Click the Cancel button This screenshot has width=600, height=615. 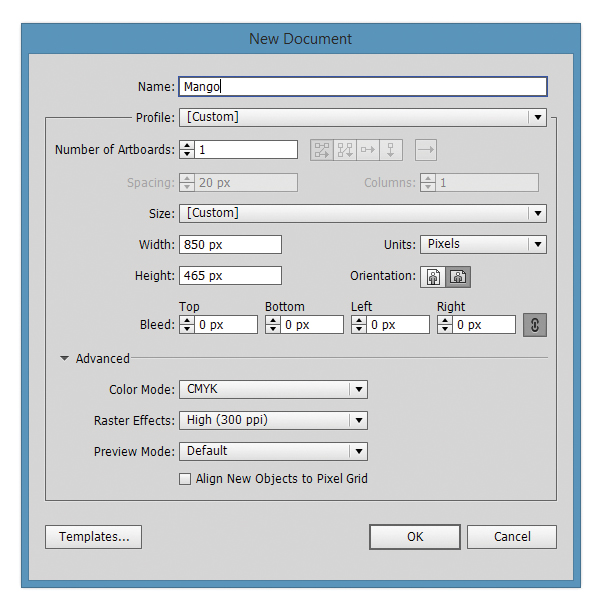coord(512,537)
